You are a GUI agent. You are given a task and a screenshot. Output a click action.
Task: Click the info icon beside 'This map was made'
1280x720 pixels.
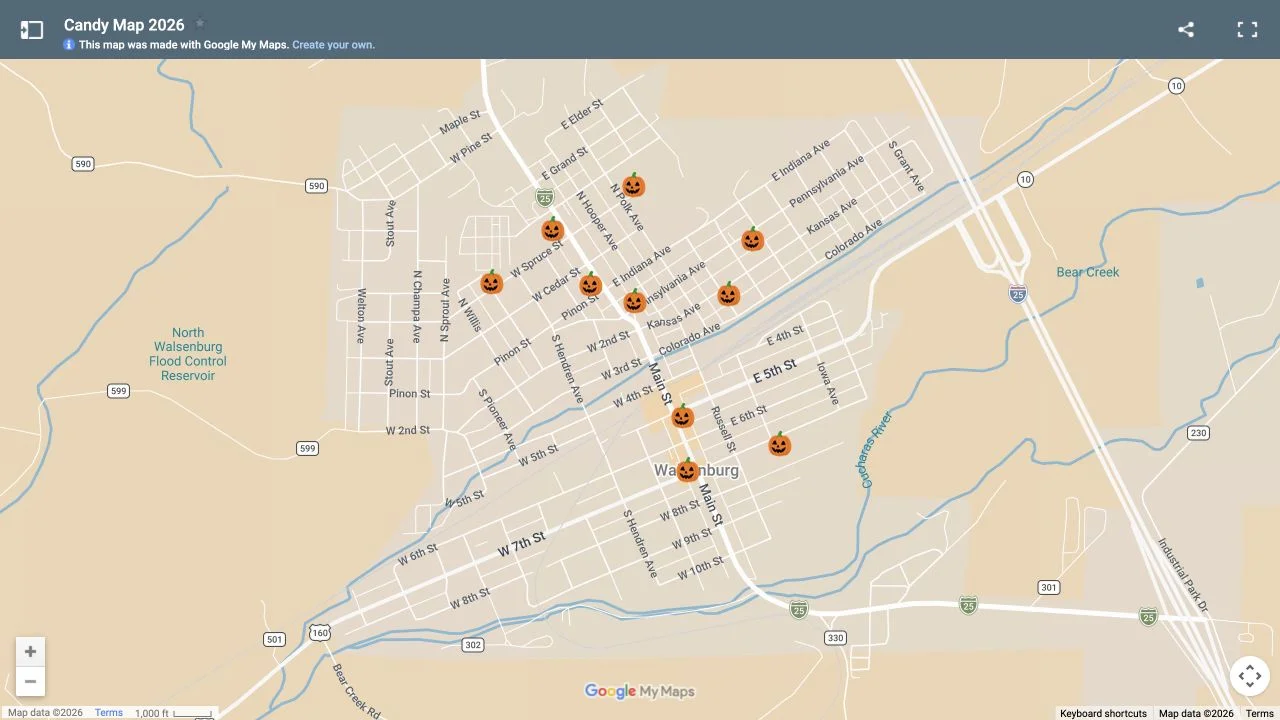click(x=69, y=45)
